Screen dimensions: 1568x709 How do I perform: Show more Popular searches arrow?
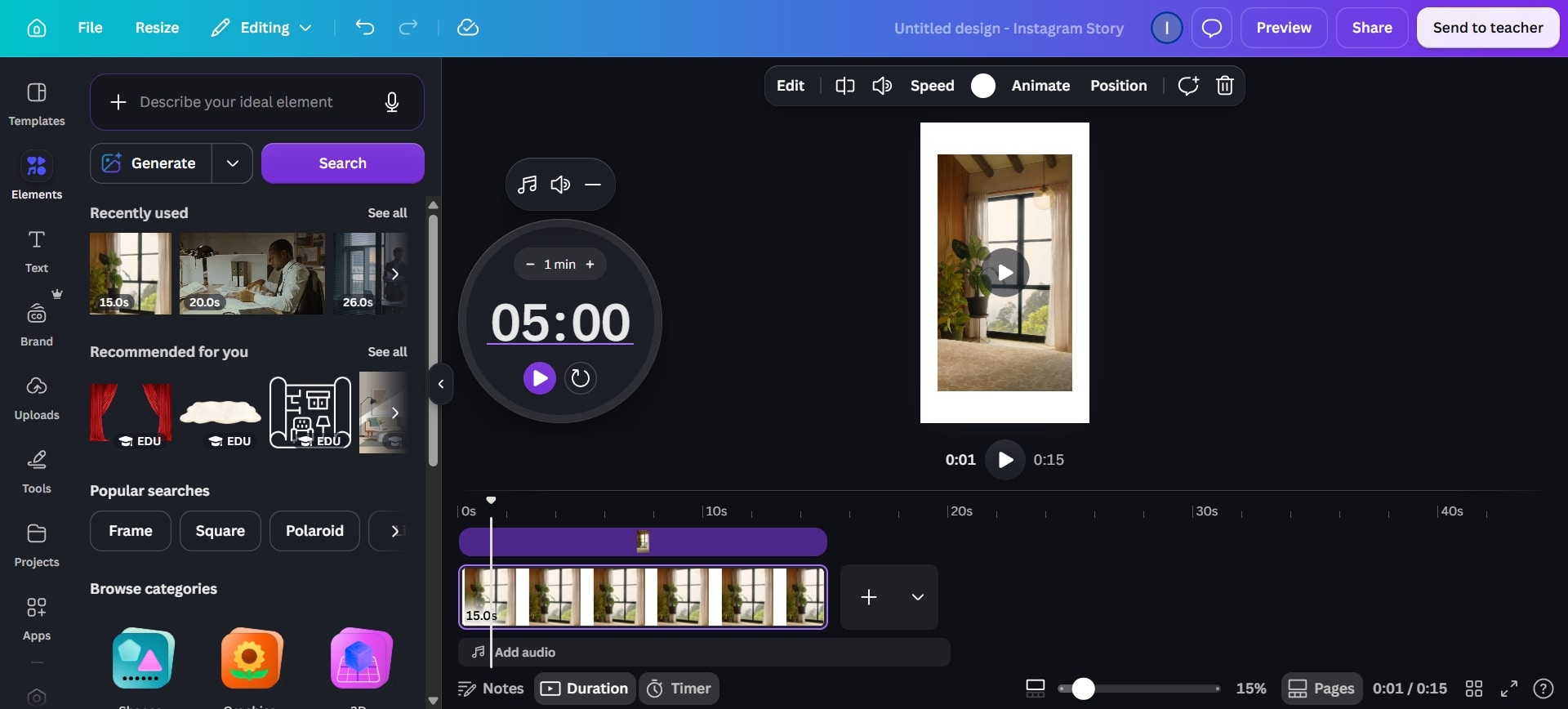(394, 531)
